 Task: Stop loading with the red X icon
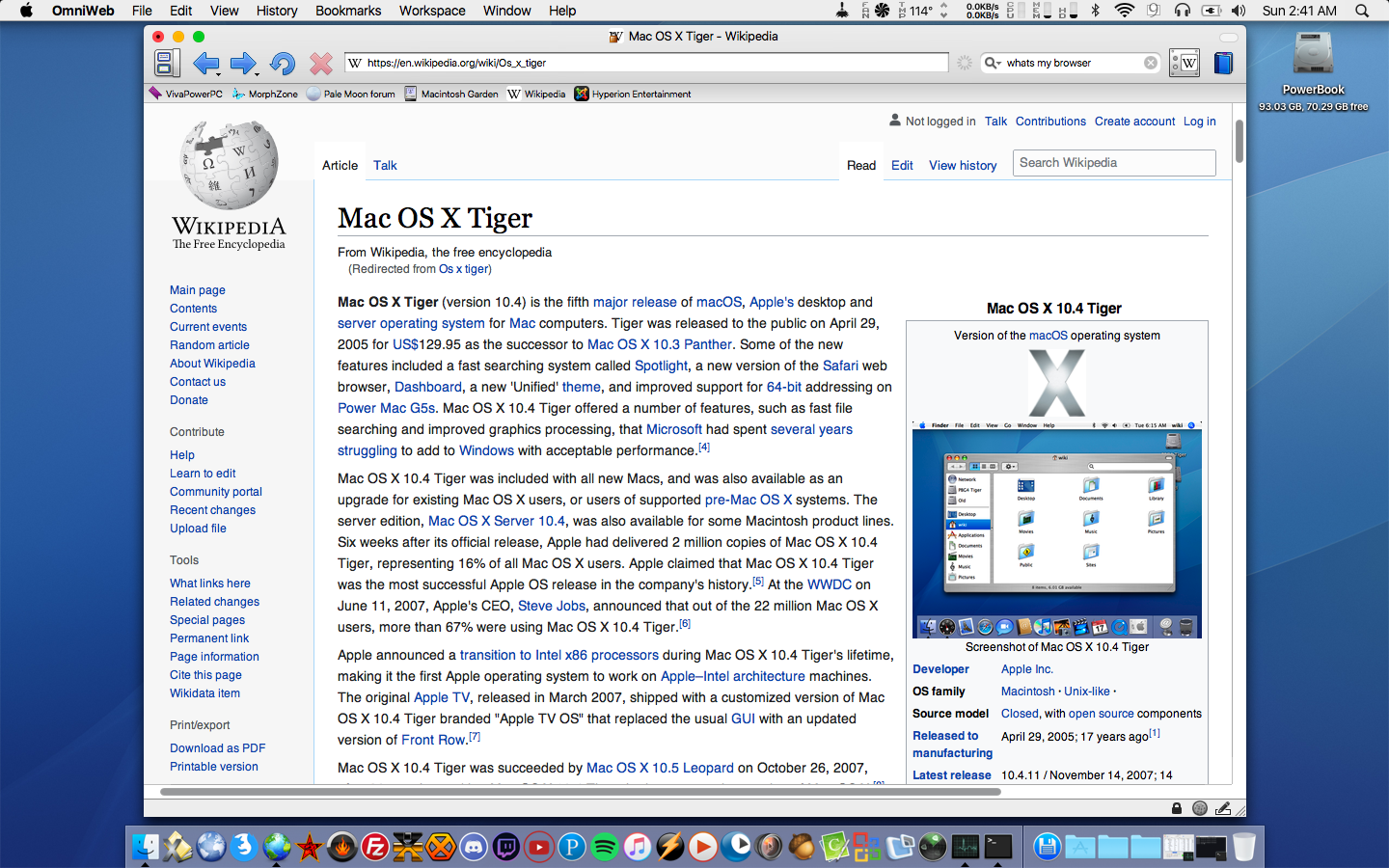[x=321, y=64]
